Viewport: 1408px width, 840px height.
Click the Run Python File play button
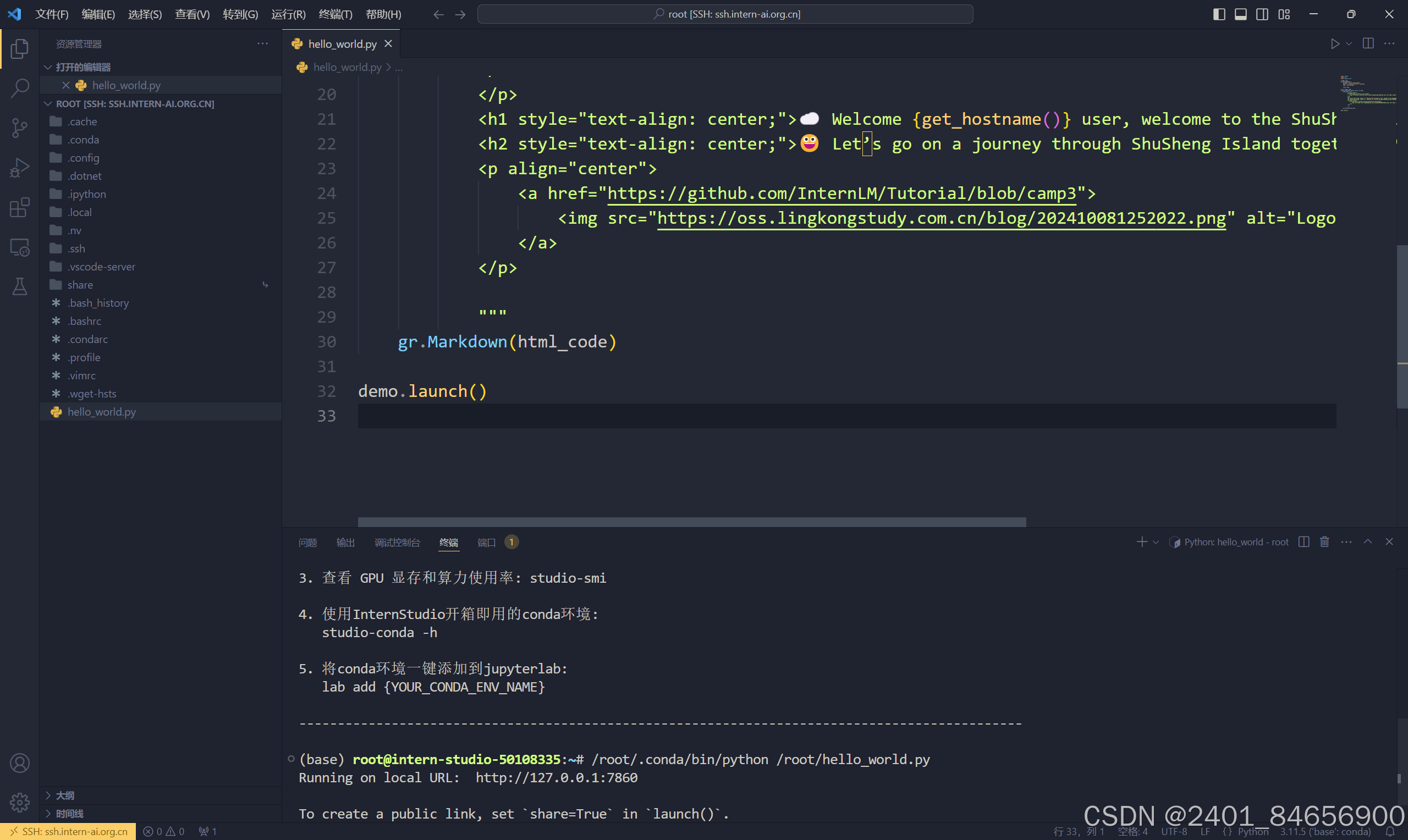coord(1335,43)
